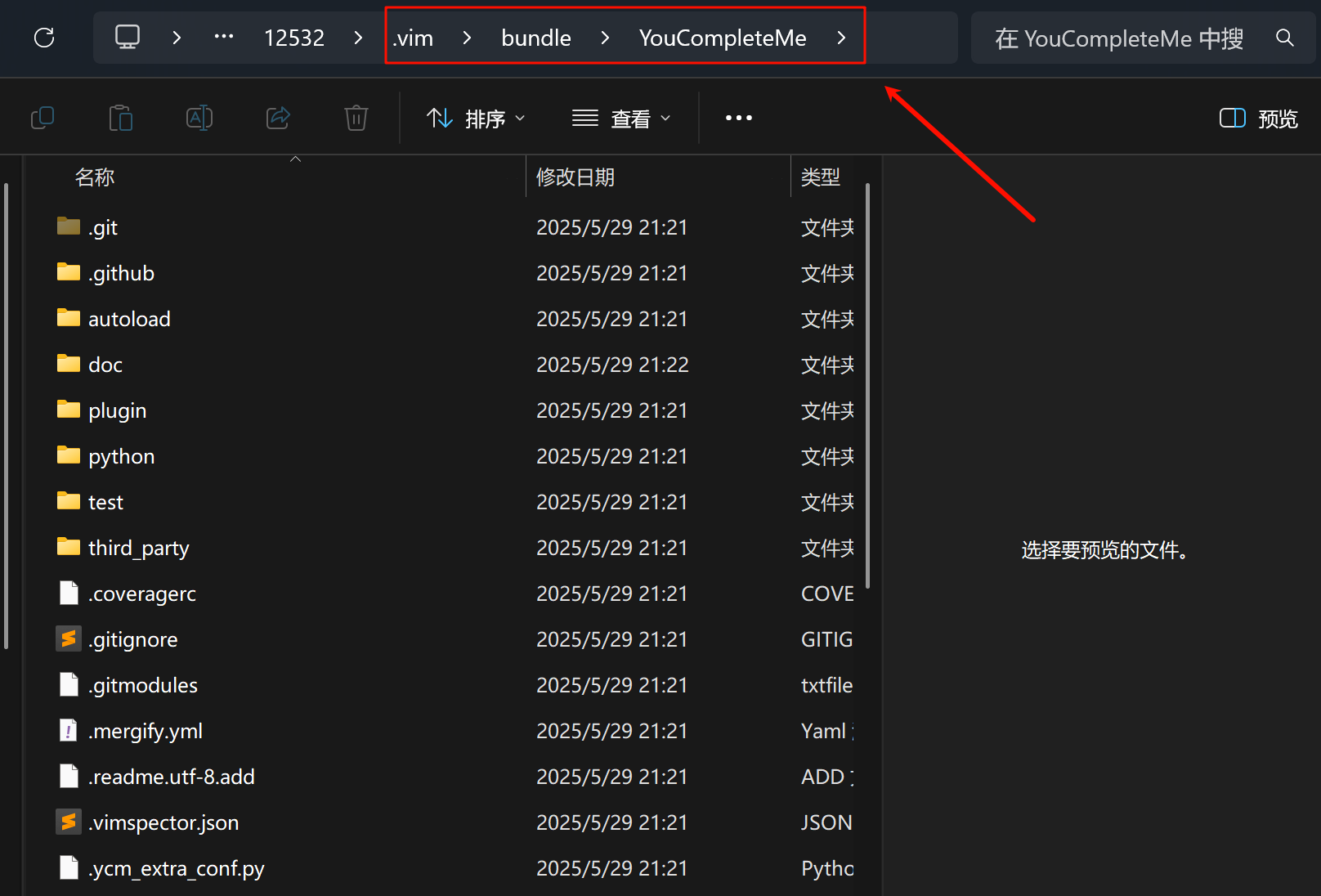Click the desktop/computer icon in the address bar
Screen dimensions: 1321x896
127,37
